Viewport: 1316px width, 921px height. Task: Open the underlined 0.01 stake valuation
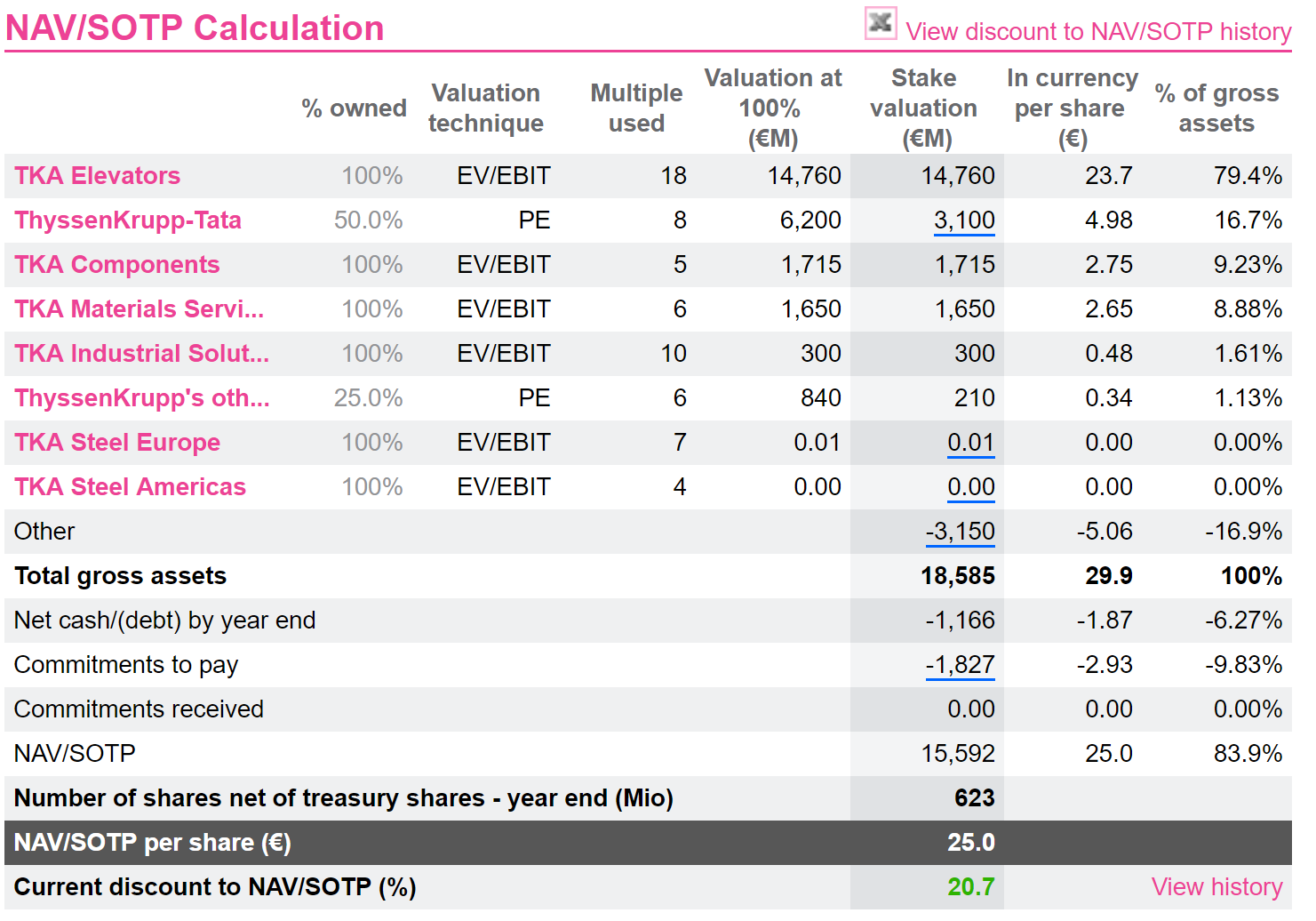[x=971, y=443]
